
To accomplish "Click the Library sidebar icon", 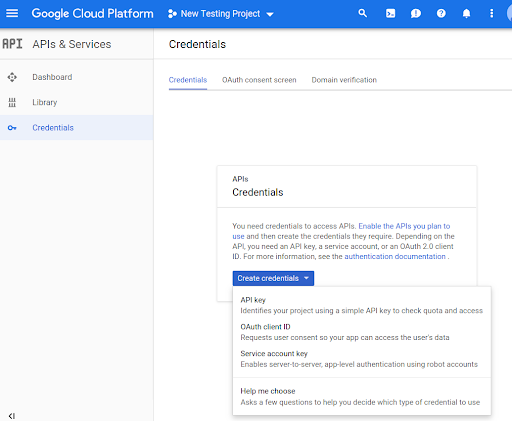I will pyautogui.click(x=12, y=102).
